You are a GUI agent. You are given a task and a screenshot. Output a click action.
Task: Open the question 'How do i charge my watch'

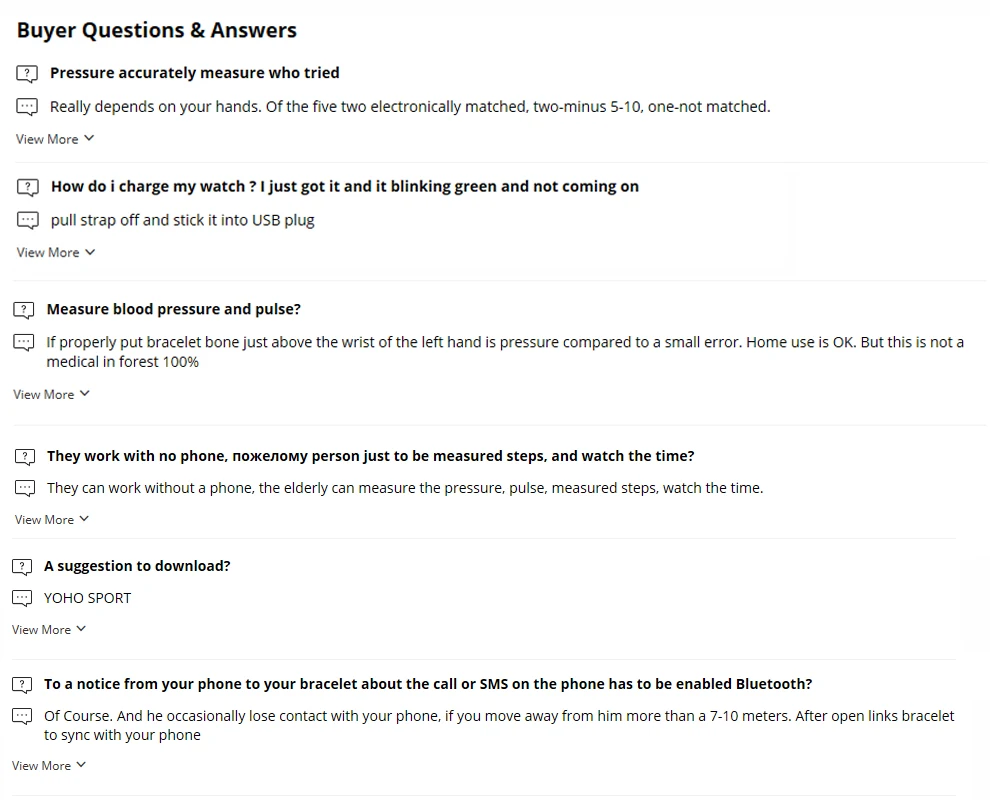pyautogui.click(x=345, y=187)
